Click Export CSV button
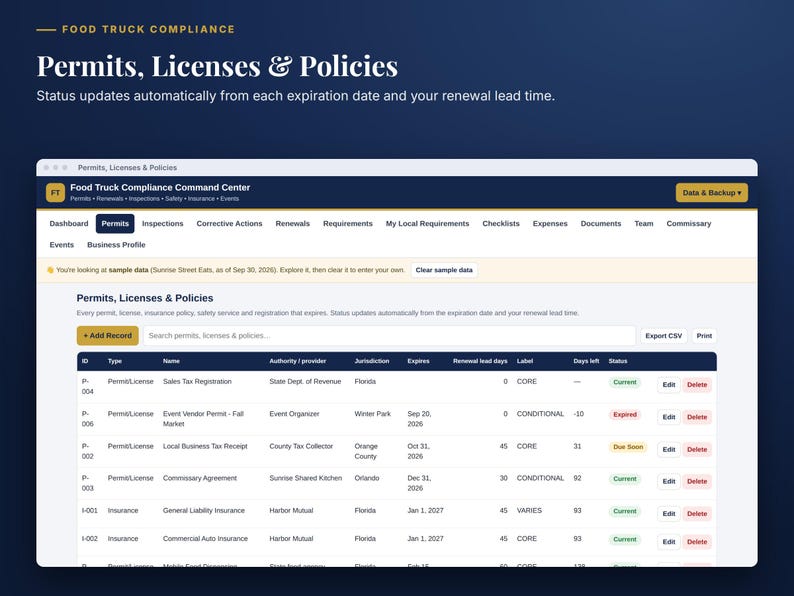Screen dimensions: 794x596 pyautogui.click(x=663, y=336)
